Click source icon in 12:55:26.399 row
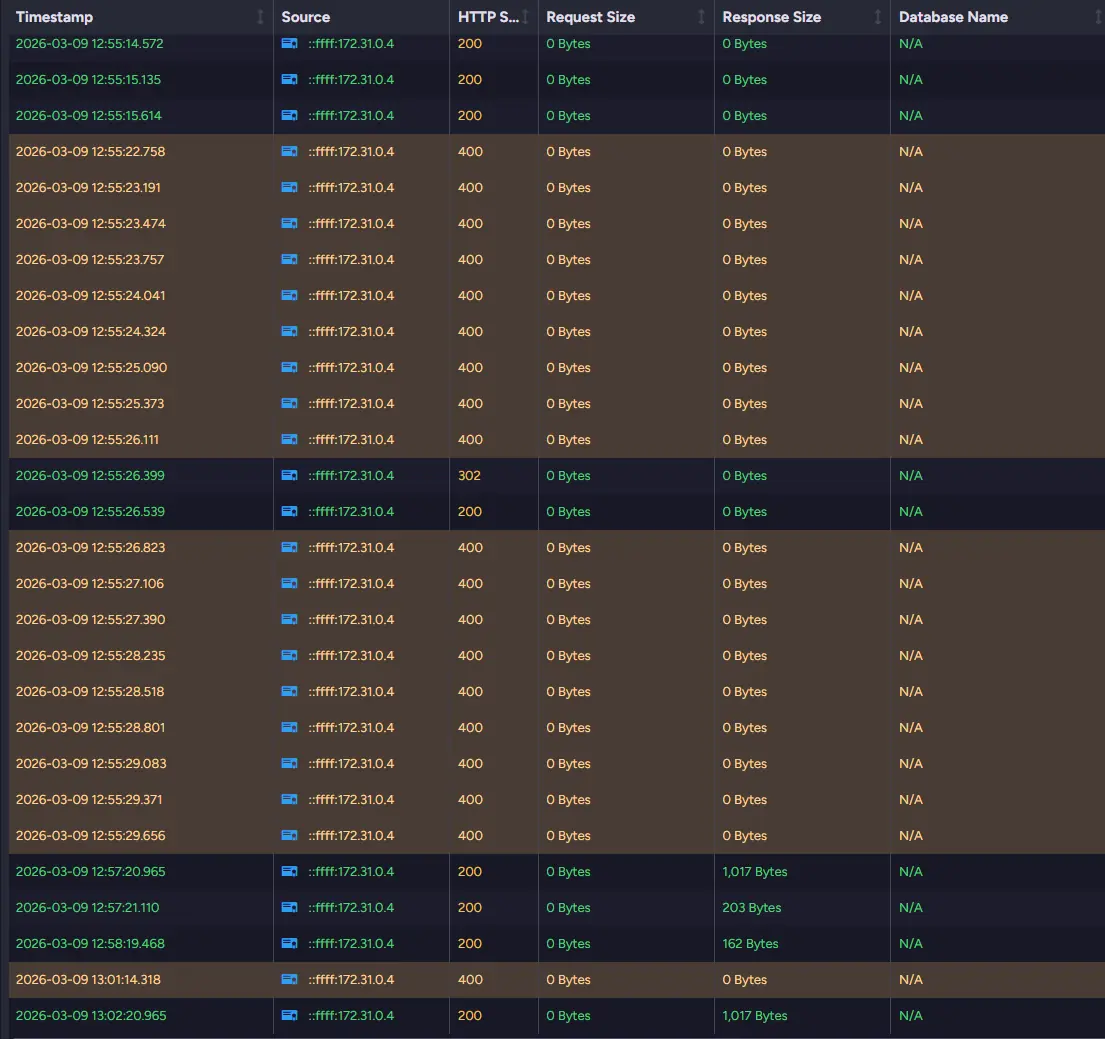 [290, 476]
